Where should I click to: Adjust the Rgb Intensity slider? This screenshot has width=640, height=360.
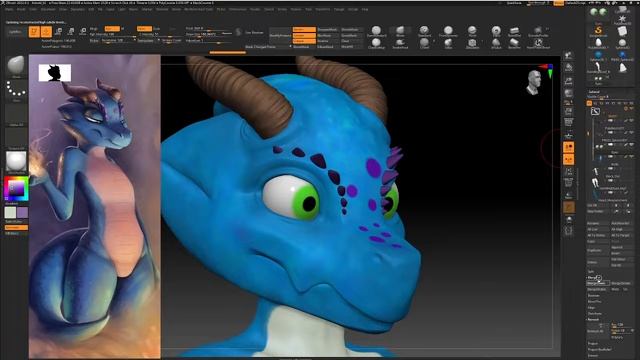tap(112, 34)
